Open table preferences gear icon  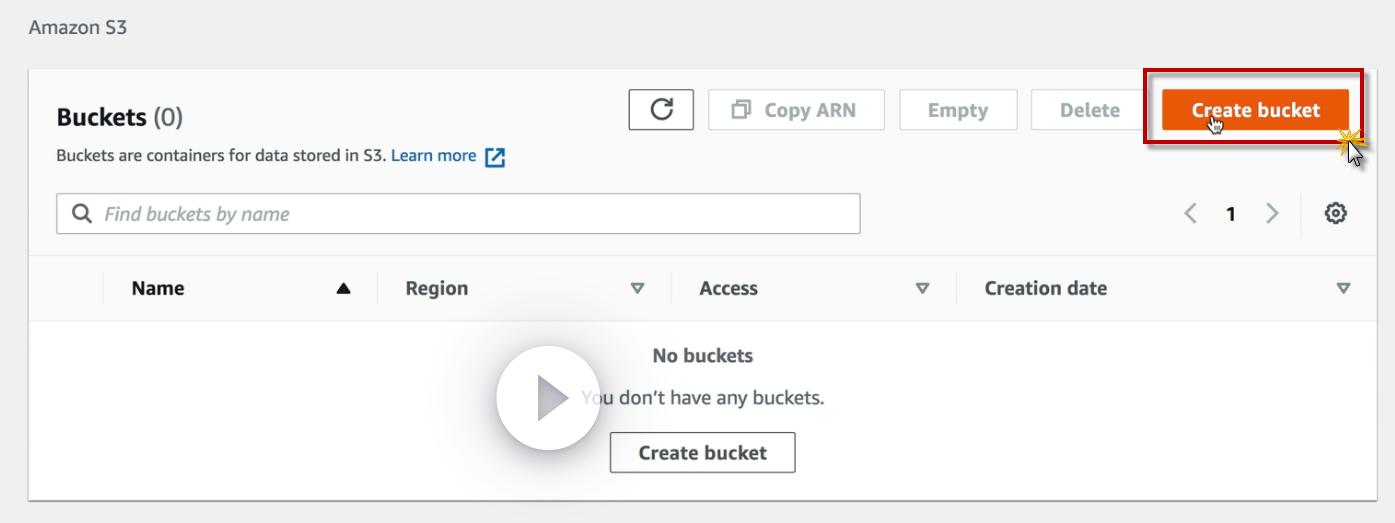coord(1335,213)
